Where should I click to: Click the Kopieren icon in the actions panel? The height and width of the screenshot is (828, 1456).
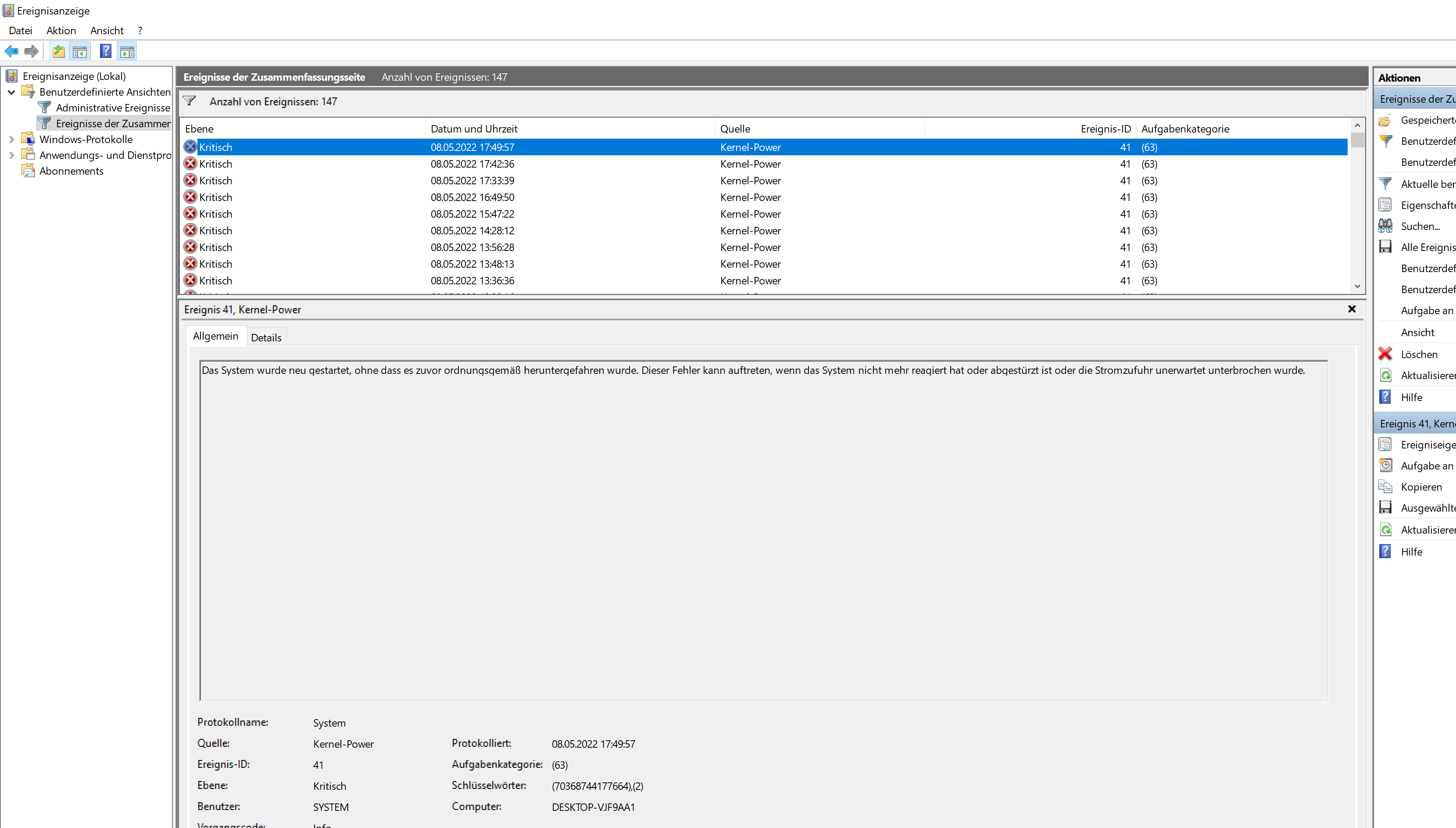1385,487
